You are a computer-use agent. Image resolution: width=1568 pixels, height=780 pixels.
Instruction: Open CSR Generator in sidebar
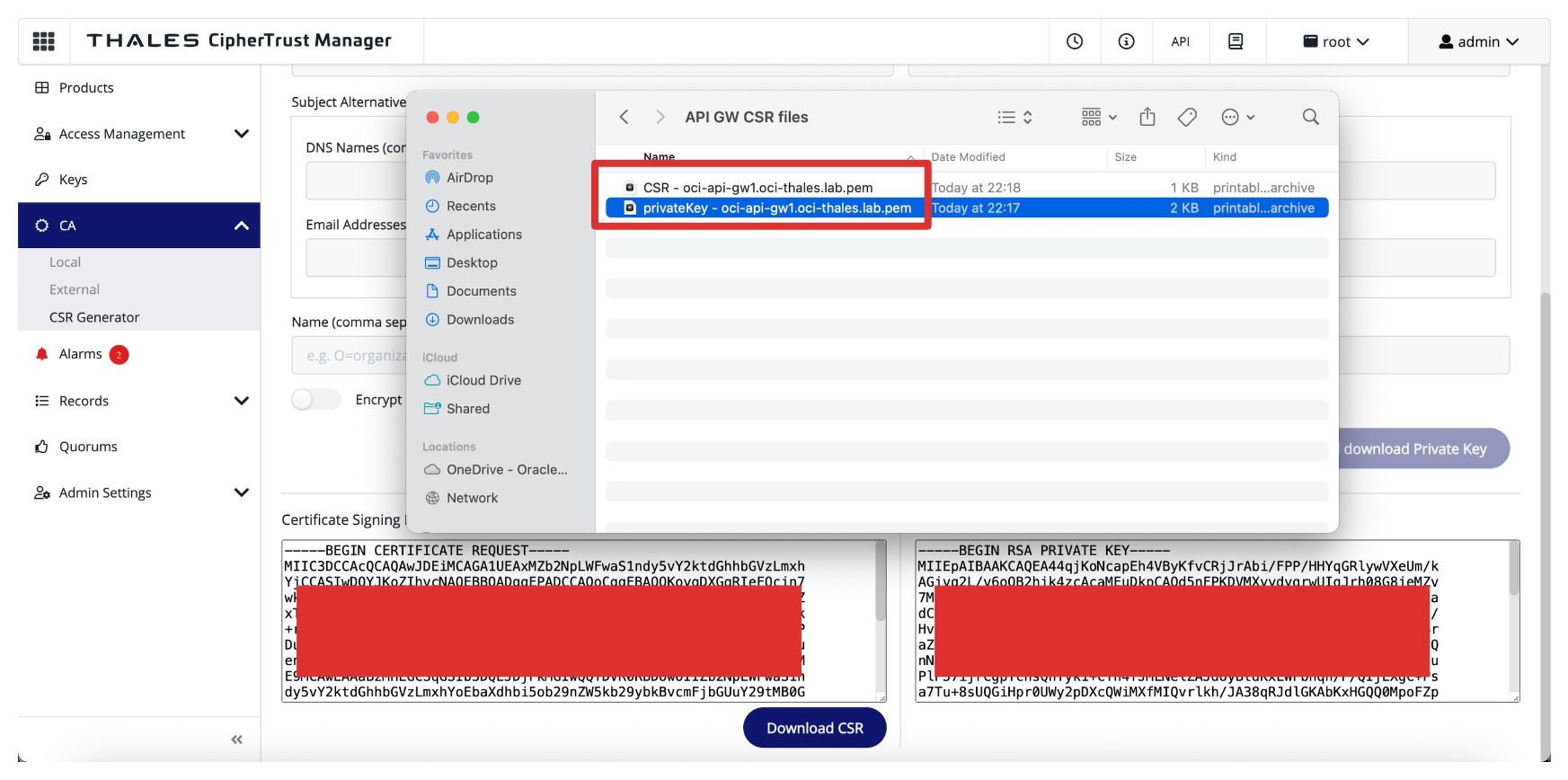(94, 317)
